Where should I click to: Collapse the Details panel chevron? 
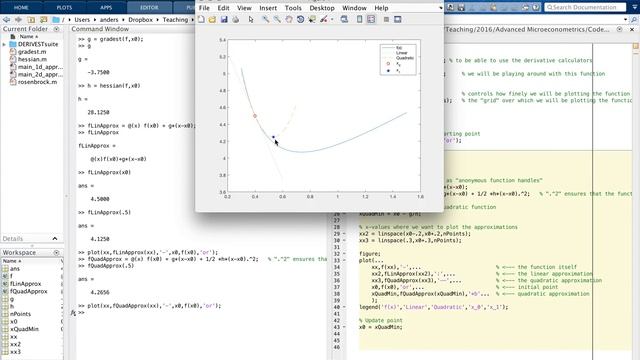(55, 238)
